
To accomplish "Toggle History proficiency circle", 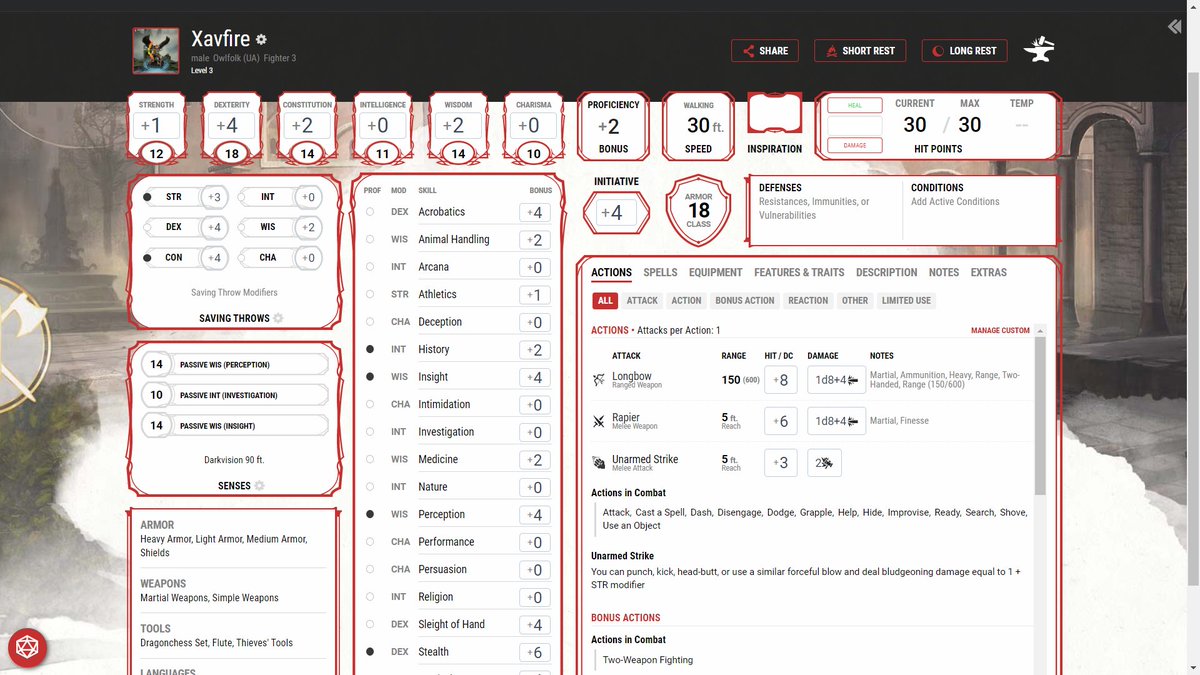I will [x=370, y=349].
